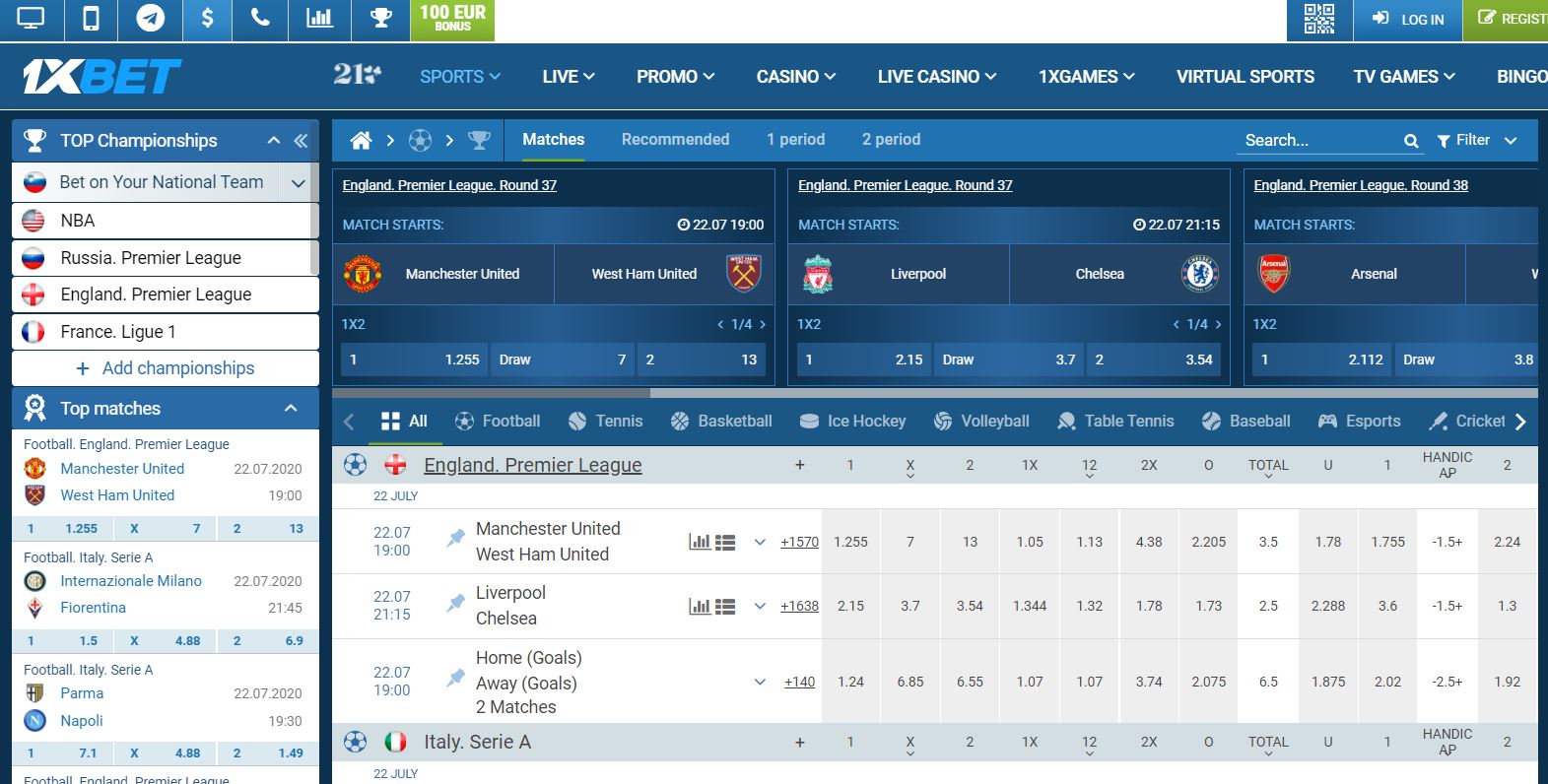
Task: Open the Filter dropdown
Action: pos(1476,140)
